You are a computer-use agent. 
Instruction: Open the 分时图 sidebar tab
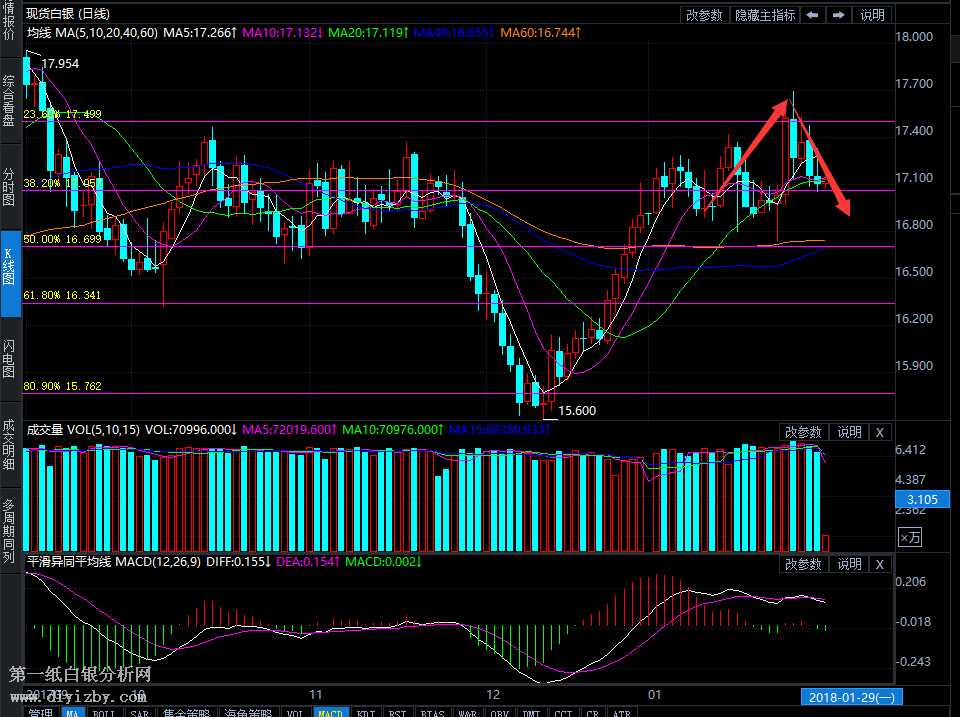9,186
